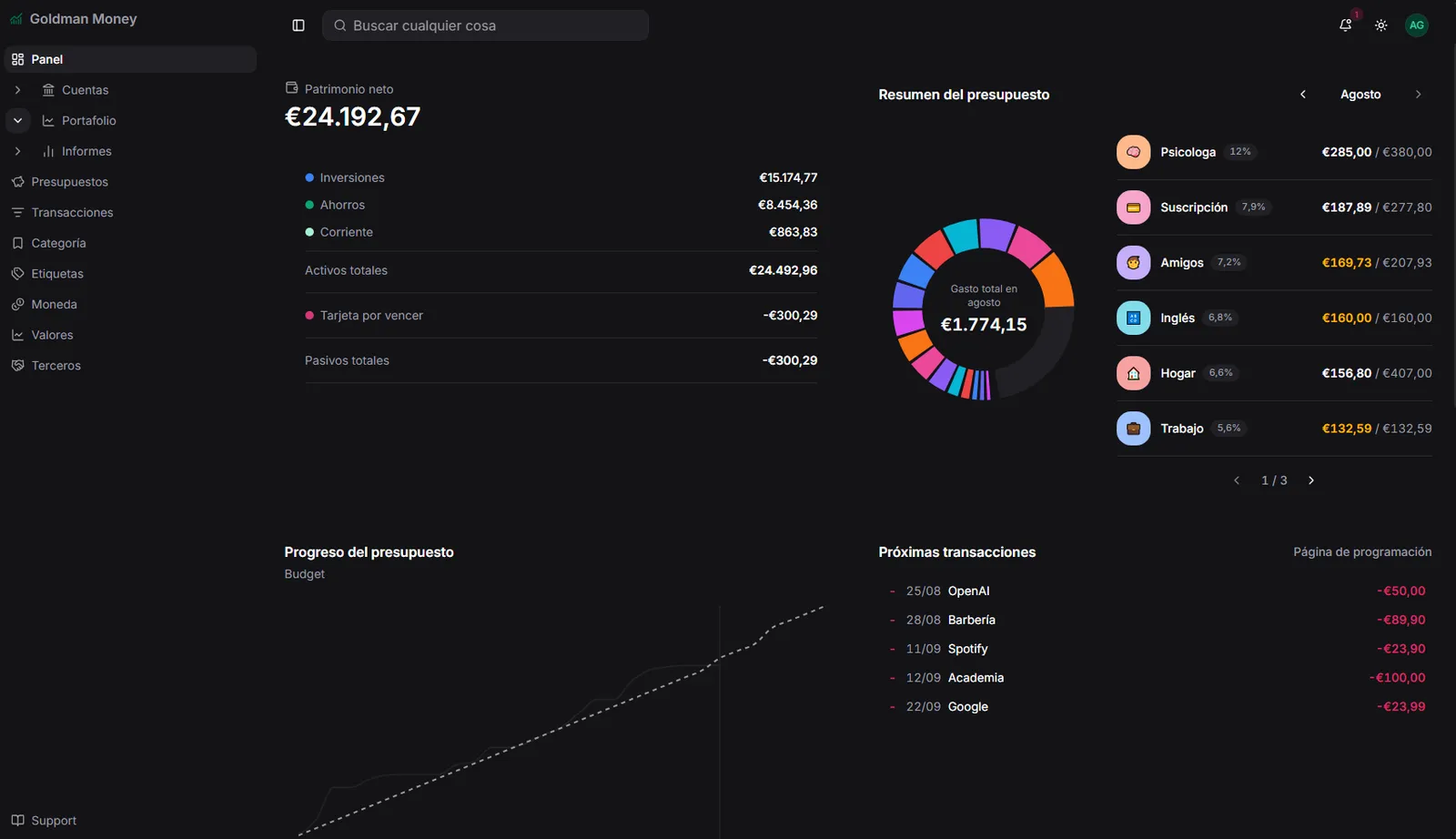Click the Terceros handshake icon

(17, 366)
